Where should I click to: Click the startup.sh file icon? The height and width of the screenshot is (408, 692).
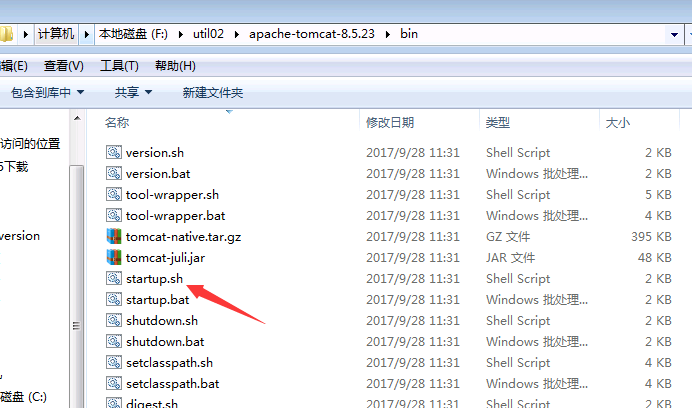(x=114, y=278)
